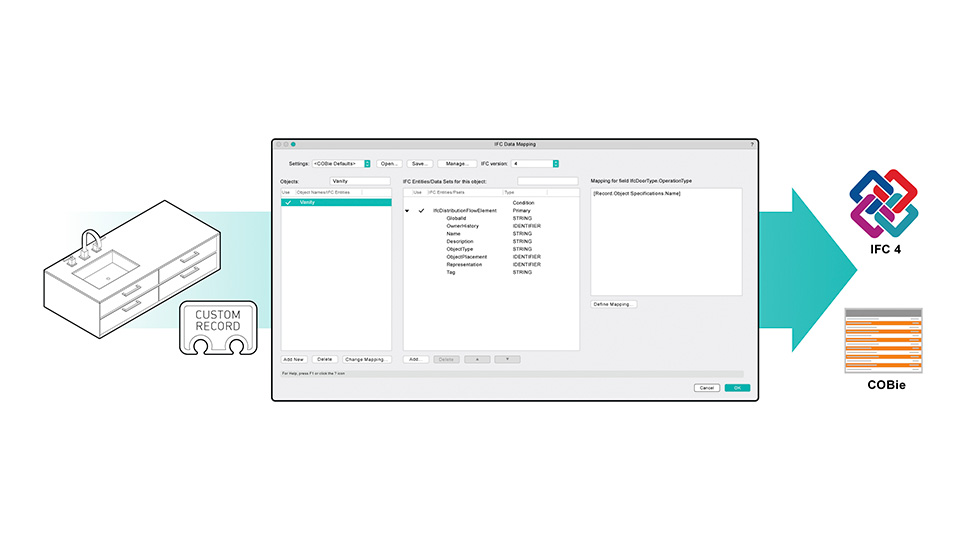The width and height of the screenshot is (960, 540).
Task: Collapse the IfcDistributionFlowElement disclosure triangle
Action: 407,211
